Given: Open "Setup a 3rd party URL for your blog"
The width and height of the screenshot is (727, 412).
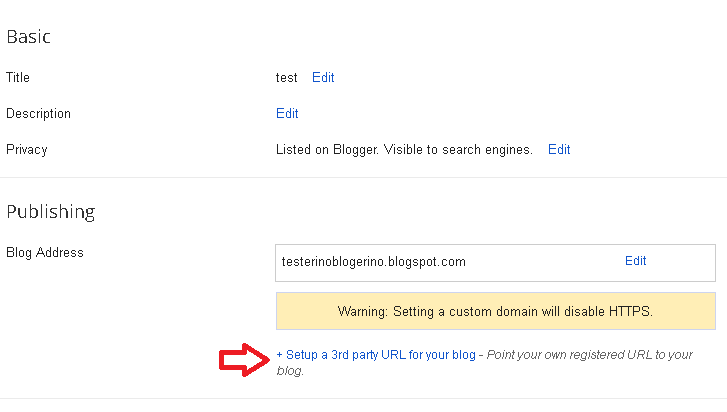Looking at the screenshot, I should click(x=381, y=355).
